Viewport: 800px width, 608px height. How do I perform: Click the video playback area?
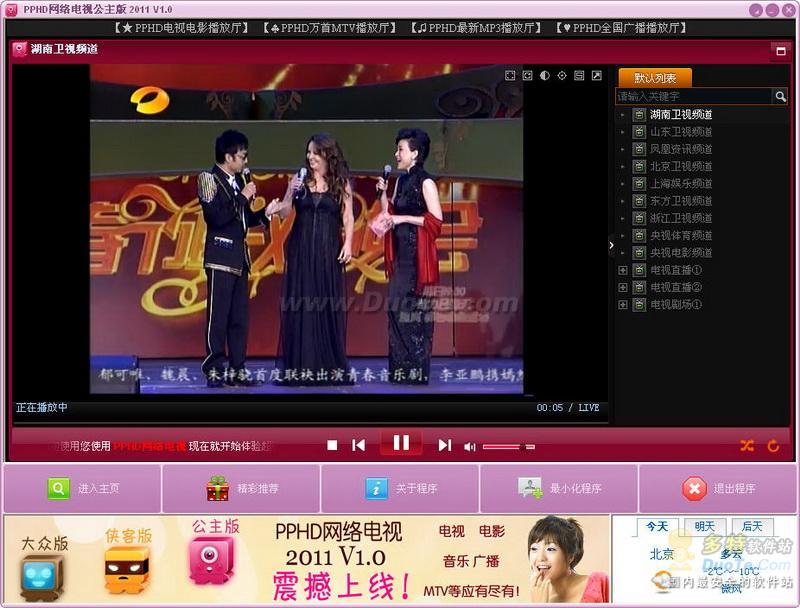307,229
